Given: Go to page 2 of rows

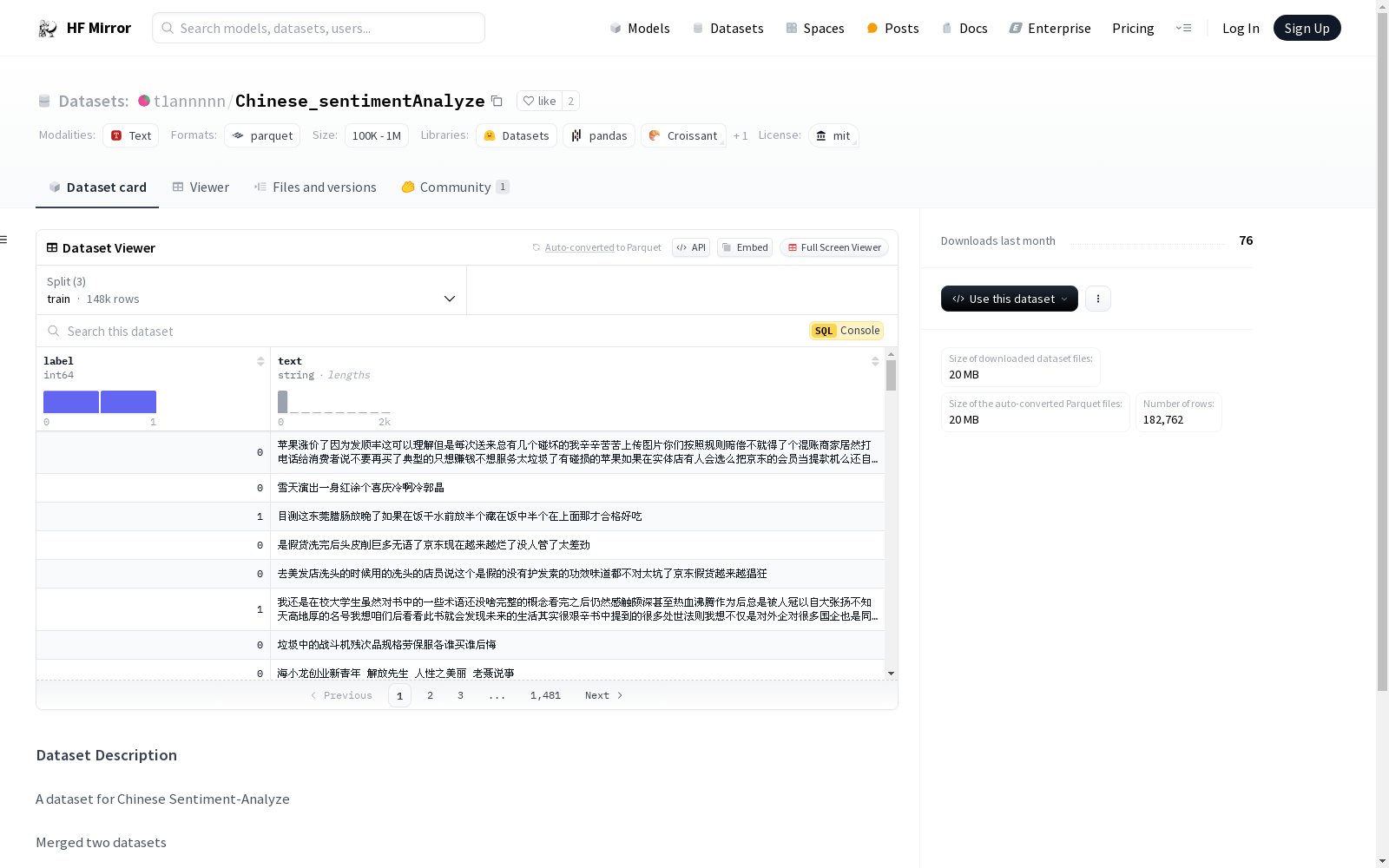Looking at the screenshot, I should point(430,695).
